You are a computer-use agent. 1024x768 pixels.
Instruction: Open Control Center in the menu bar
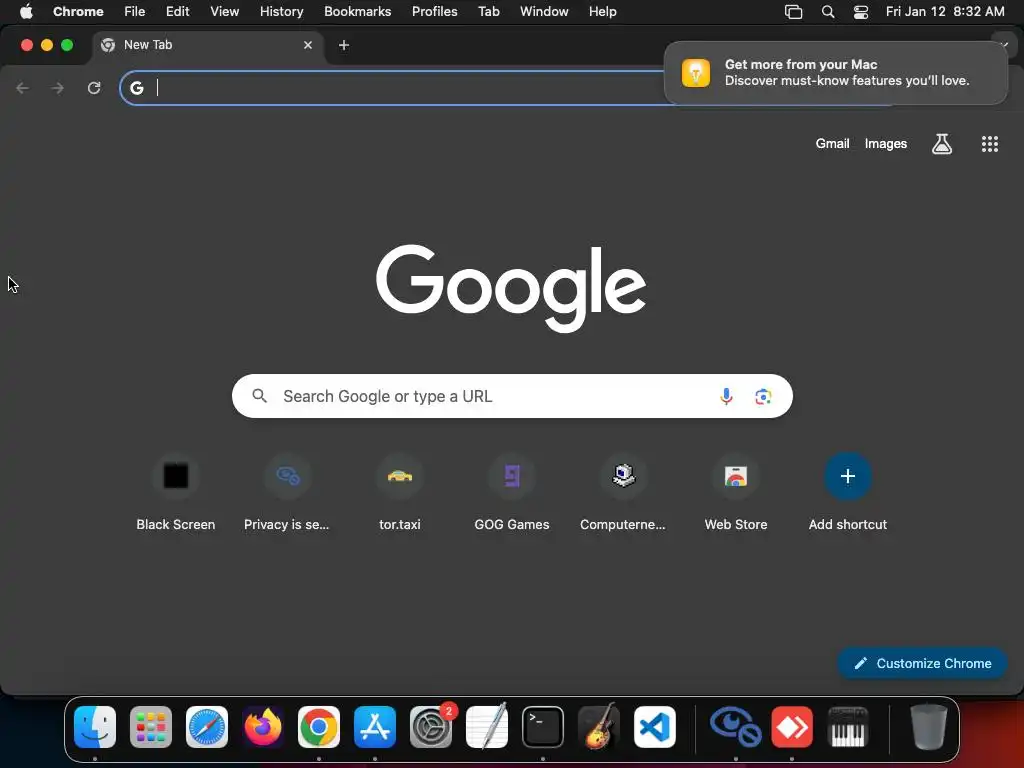click(x=861, y=11)
